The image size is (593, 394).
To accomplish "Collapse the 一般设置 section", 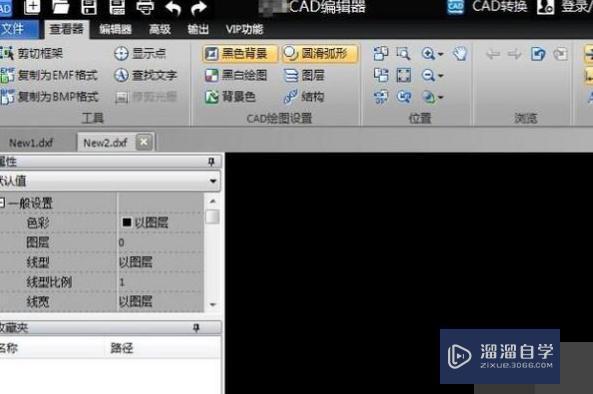I will 2,203.
